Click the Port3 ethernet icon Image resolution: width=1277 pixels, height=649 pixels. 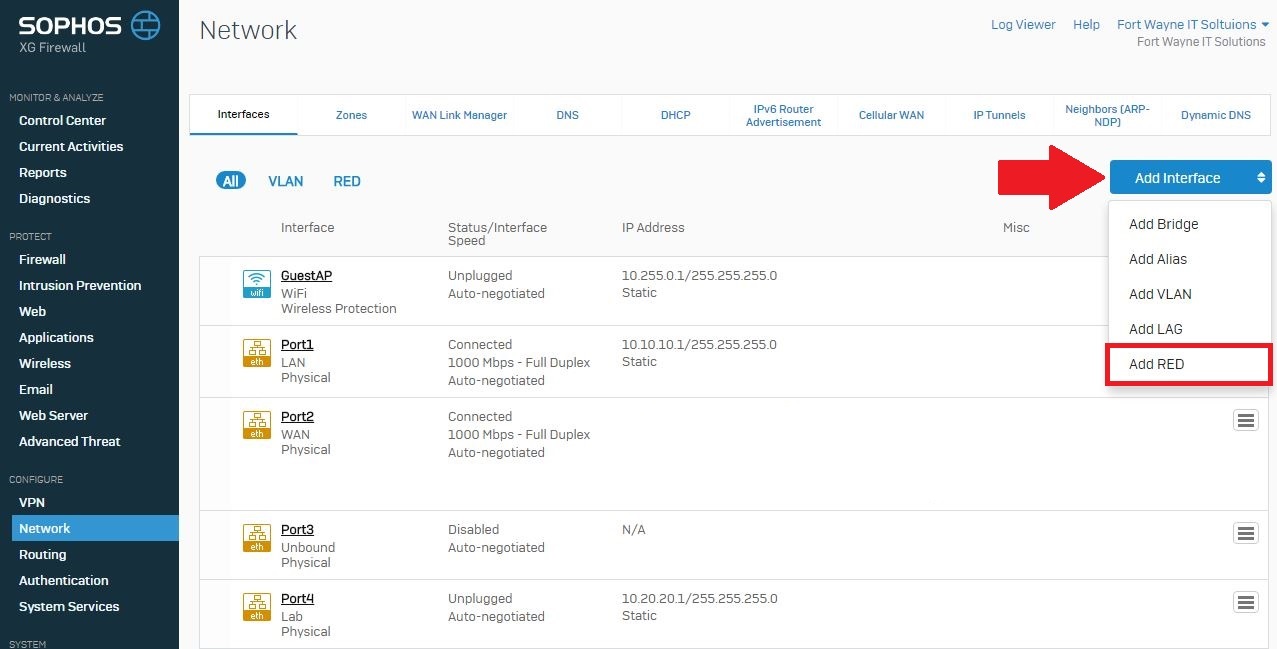(x=257, y=537)
